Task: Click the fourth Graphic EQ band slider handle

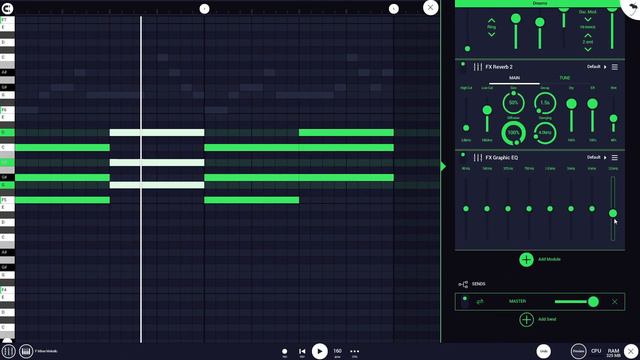Action: coord(529,209)
